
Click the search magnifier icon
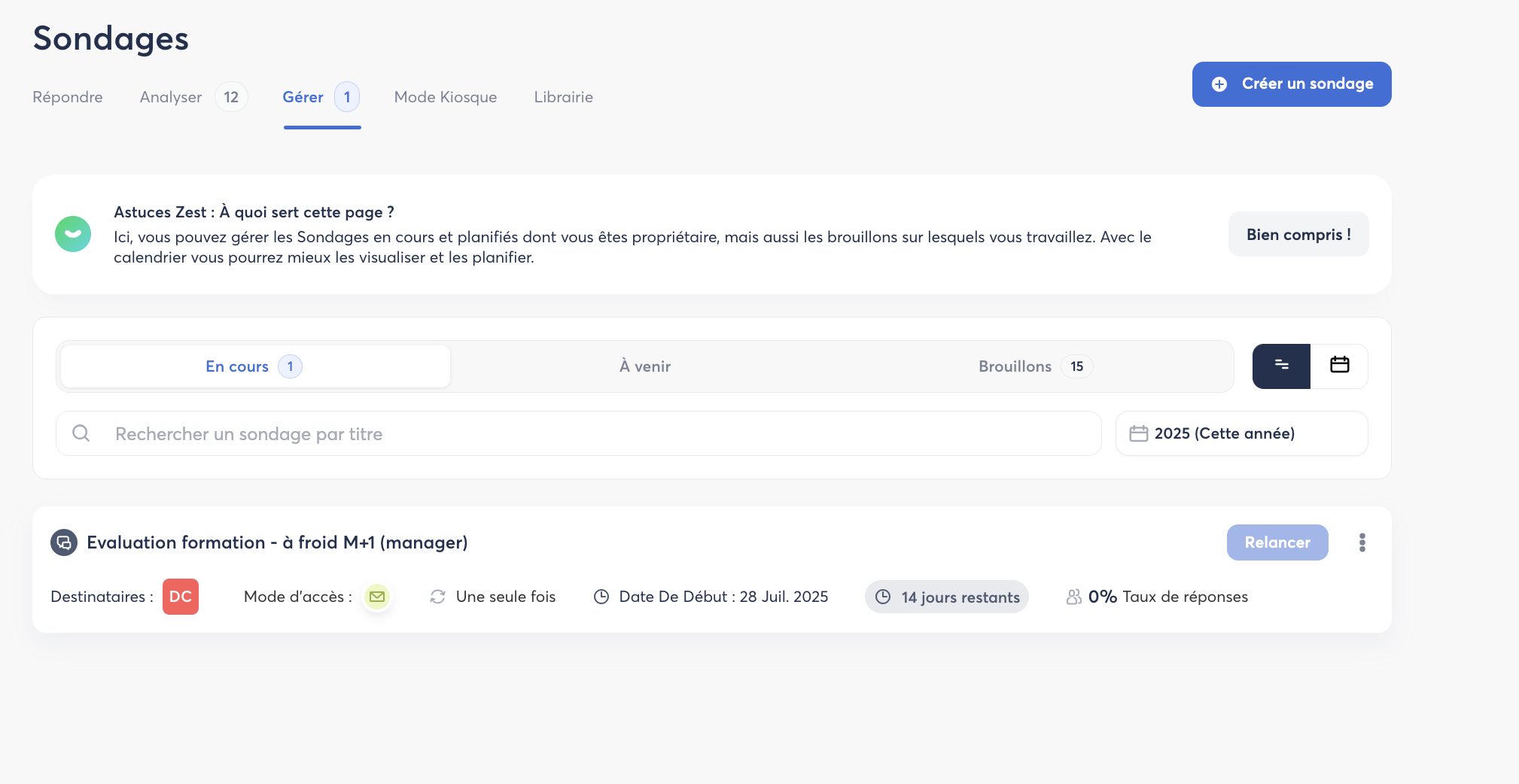[x=81, y=433]
